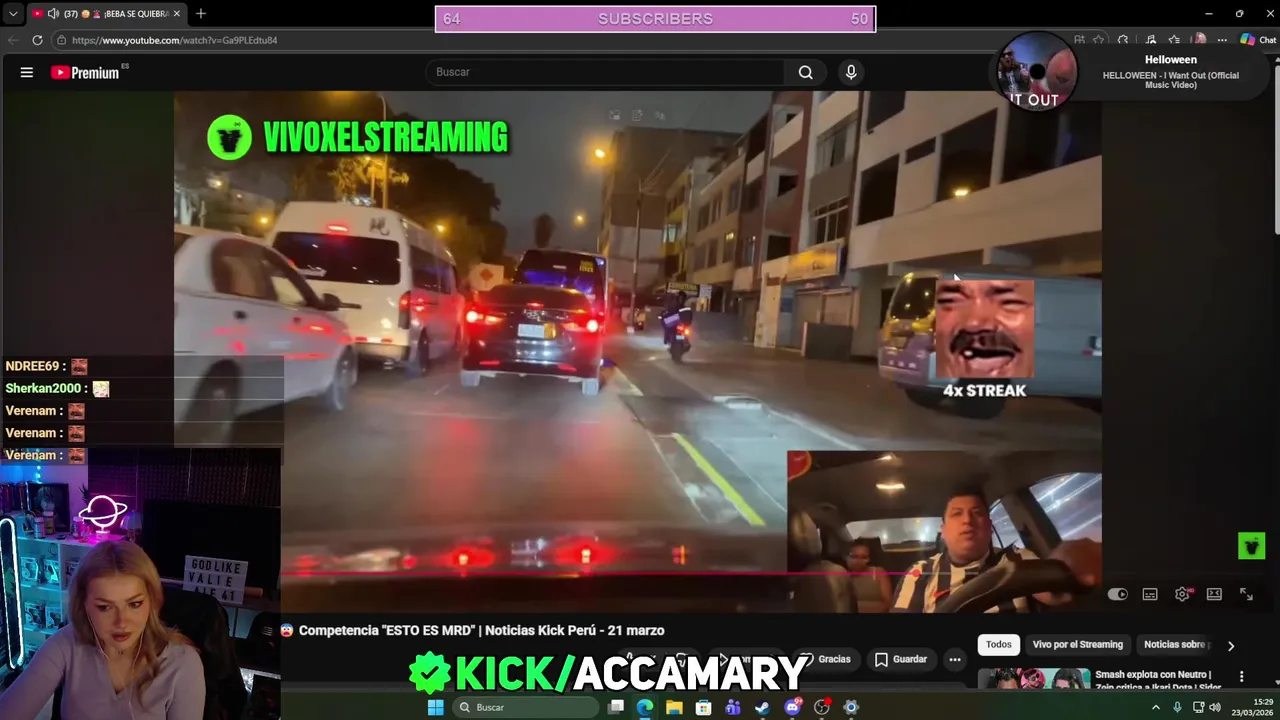
Task: Click the tray microphone icon
Action: 1177,707
